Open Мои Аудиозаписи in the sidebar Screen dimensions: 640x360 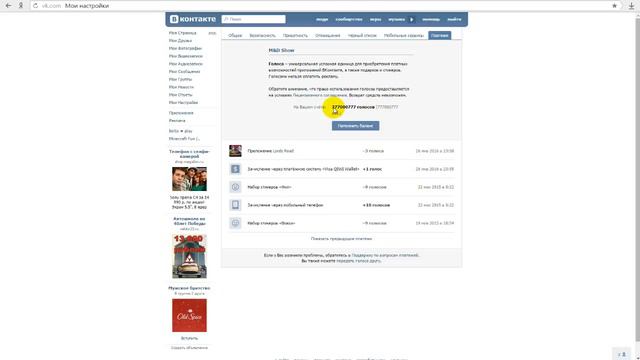pyautogui.click(x=186, y=64)
